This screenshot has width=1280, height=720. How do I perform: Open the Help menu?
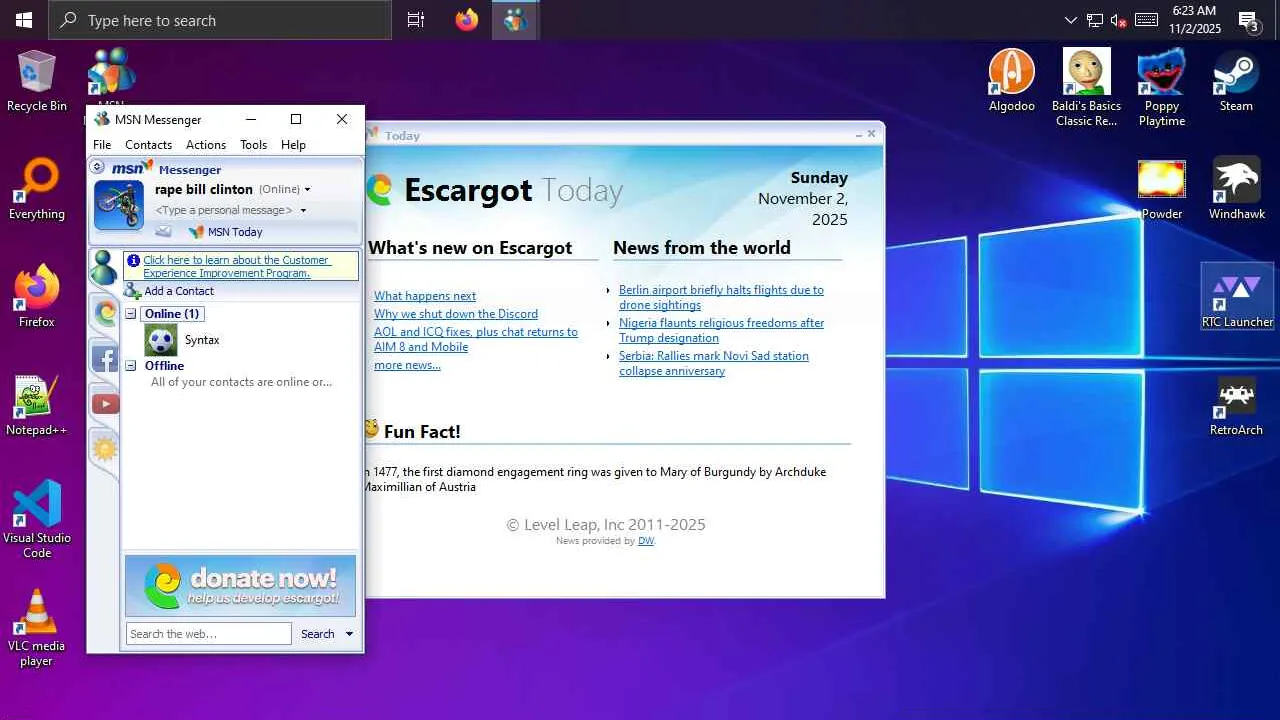(293, 145)
